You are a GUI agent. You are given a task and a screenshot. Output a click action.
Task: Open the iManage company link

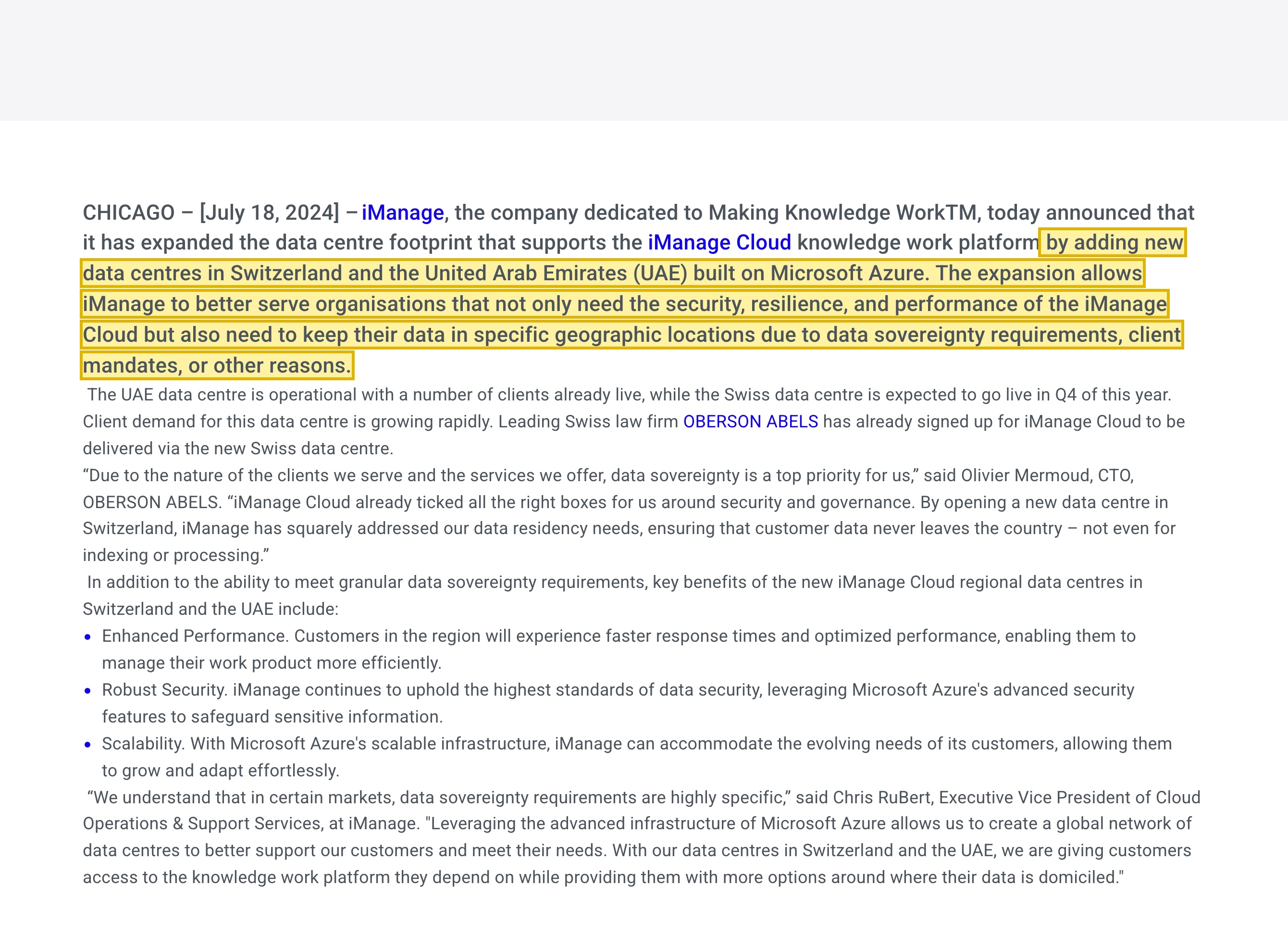coord(403,212)
